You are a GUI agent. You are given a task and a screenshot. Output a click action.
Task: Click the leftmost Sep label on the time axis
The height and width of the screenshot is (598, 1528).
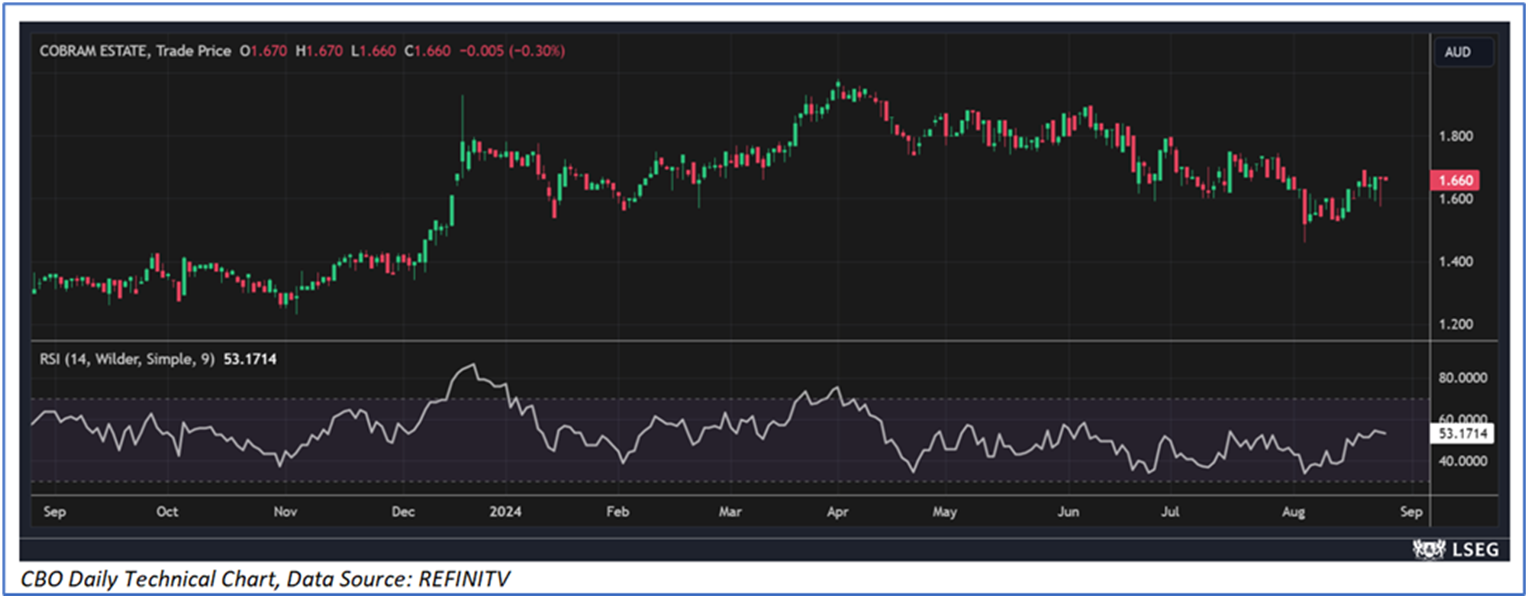[54, 512]
